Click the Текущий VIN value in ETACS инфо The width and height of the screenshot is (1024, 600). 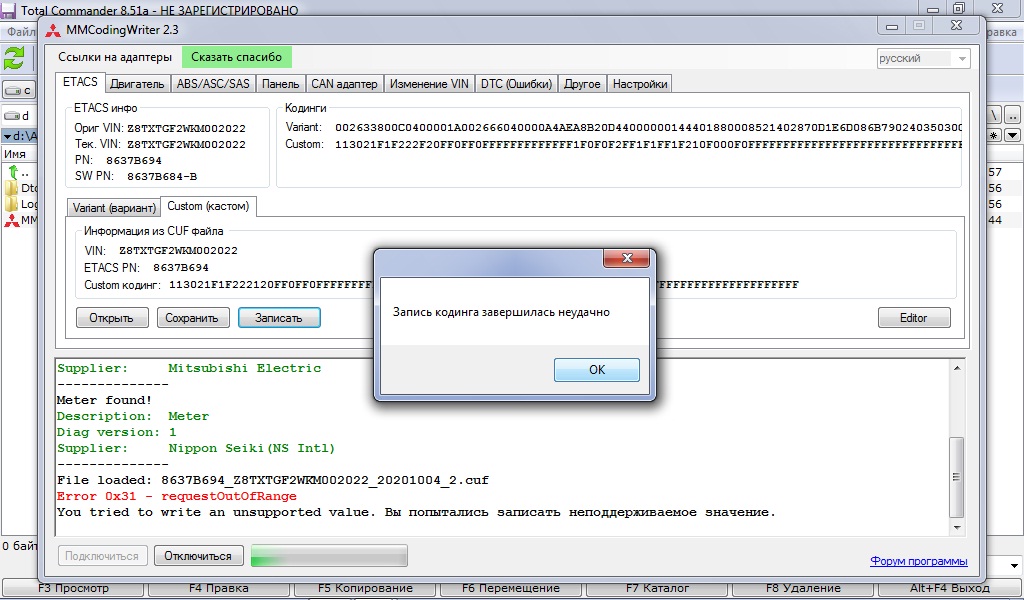pos(186,144)
